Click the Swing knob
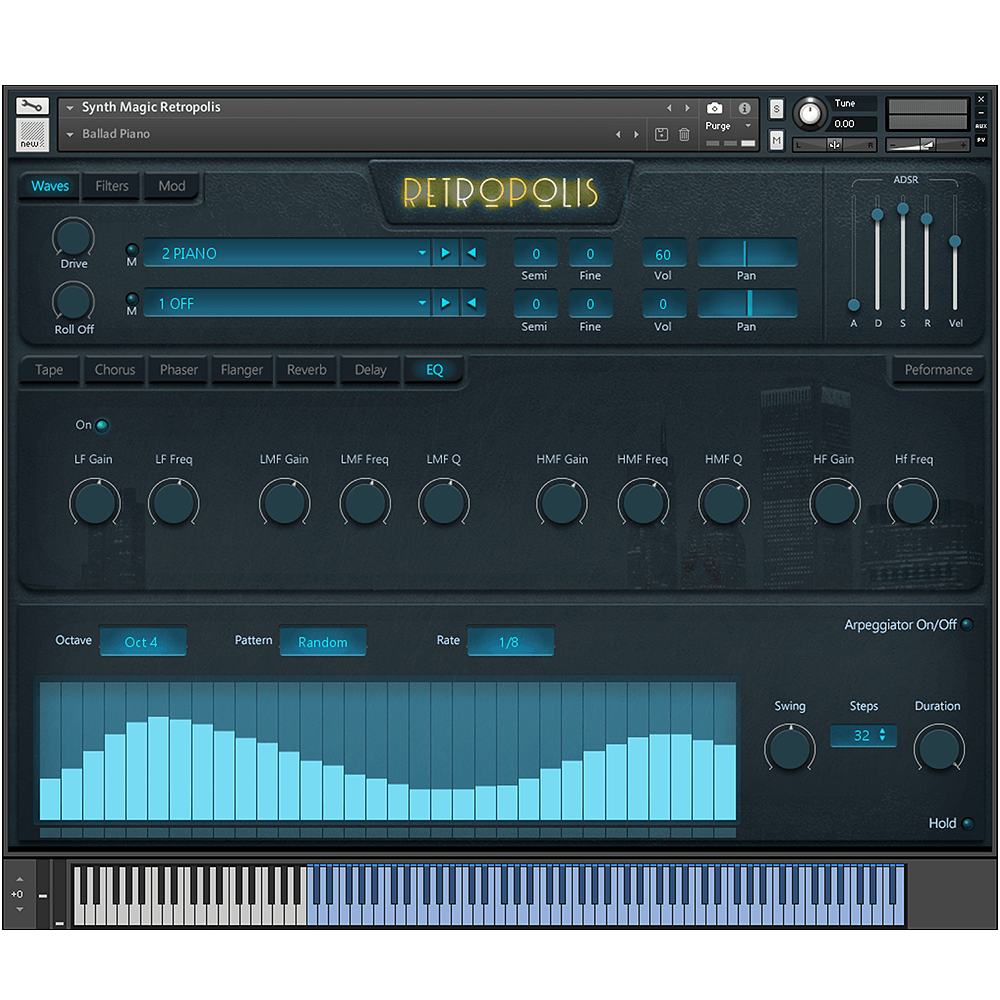Viewport: 1000px width, 1000px height. (x=790, y=747)
